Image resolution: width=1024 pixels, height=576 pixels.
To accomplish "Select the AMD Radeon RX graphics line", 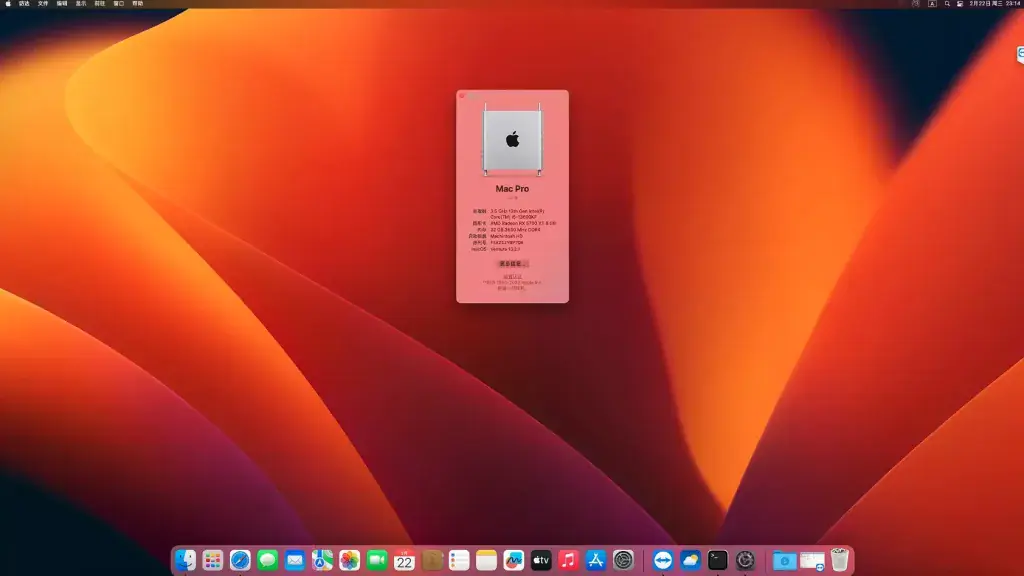I will (523, 223).
